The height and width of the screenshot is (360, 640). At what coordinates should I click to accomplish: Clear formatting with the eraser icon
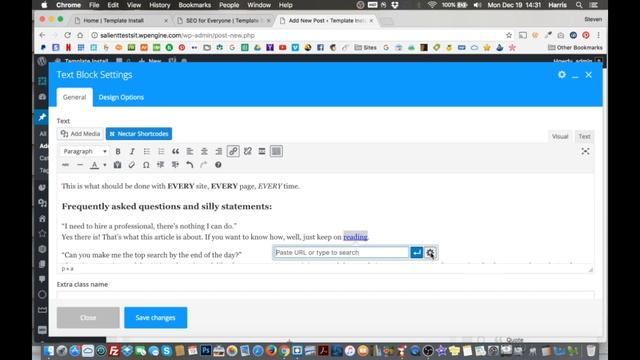(131, 165)
